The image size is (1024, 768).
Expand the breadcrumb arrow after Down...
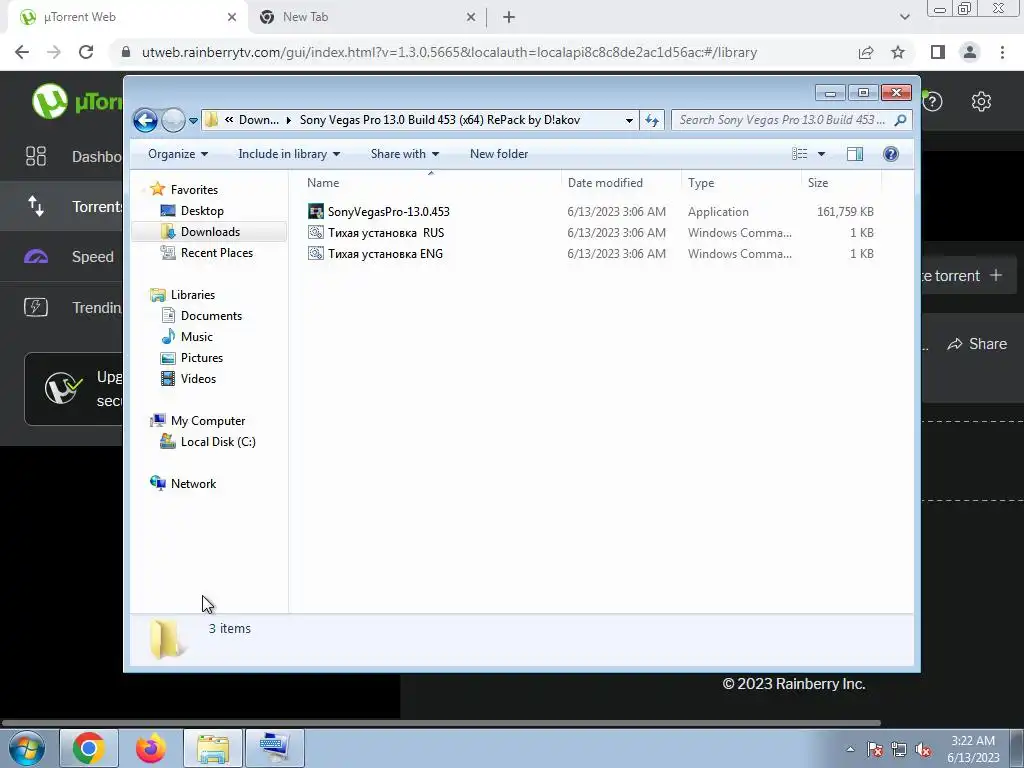(289, 120)
